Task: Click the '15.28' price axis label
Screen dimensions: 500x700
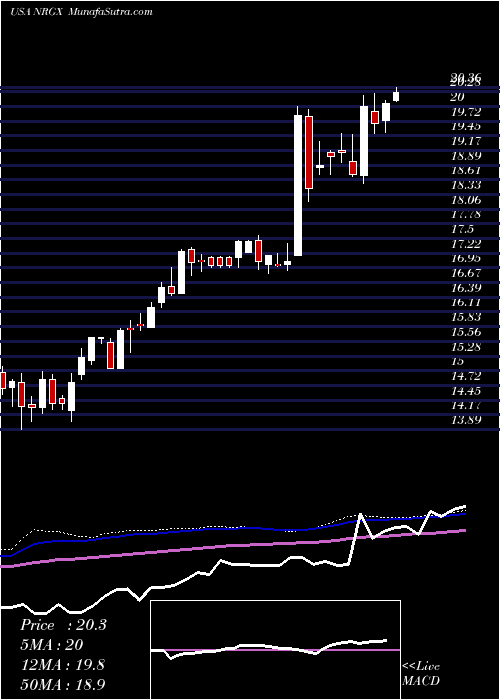Action: (466, 346)
